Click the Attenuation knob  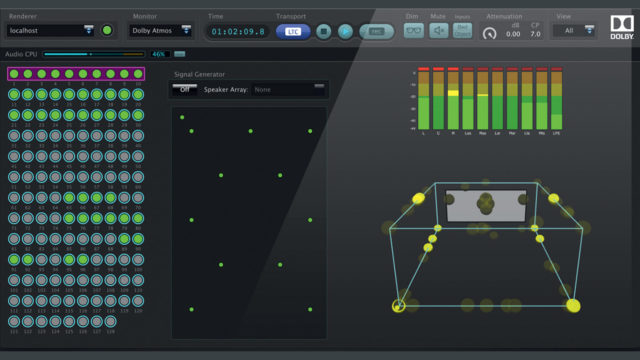tap(489, 33)
